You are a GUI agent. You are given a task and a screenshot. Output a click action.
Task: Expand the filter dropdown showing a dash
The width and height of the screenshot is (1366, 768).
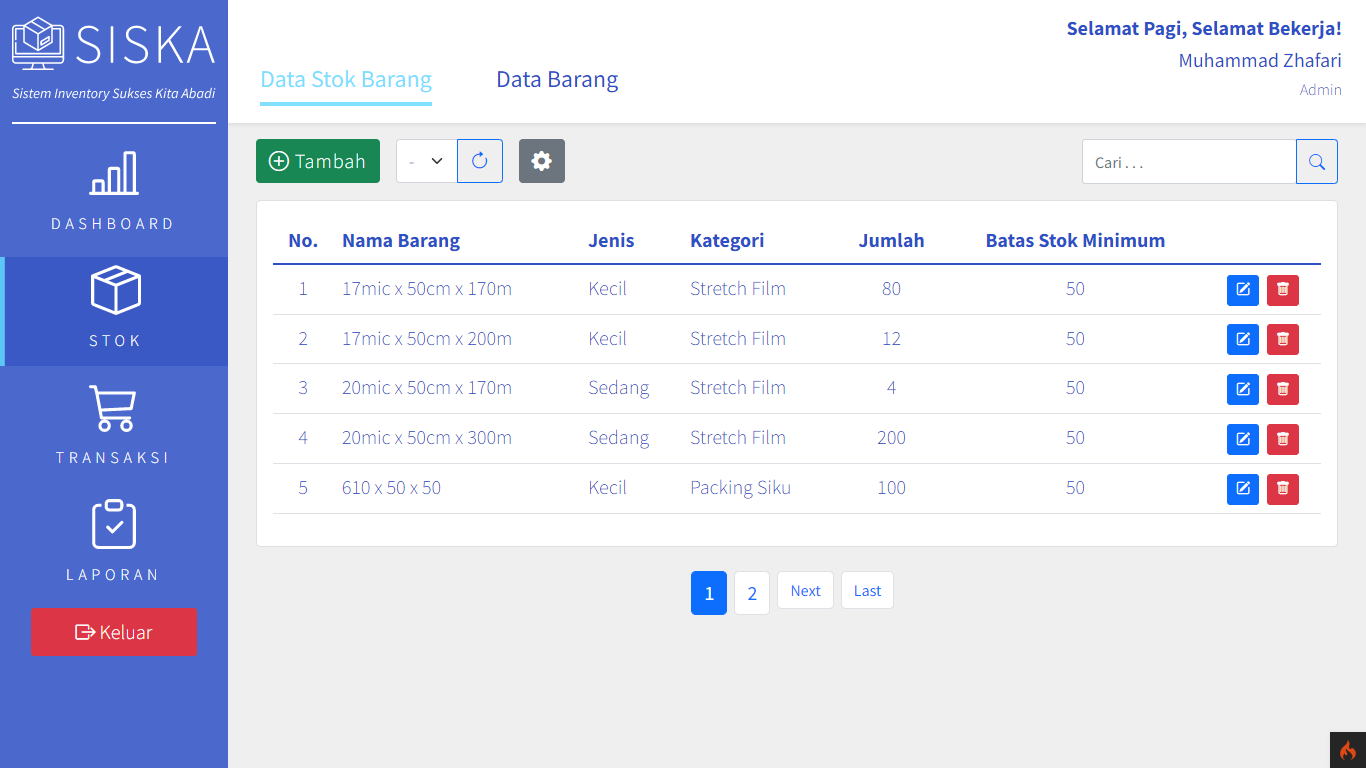click(x=427, y=161)
